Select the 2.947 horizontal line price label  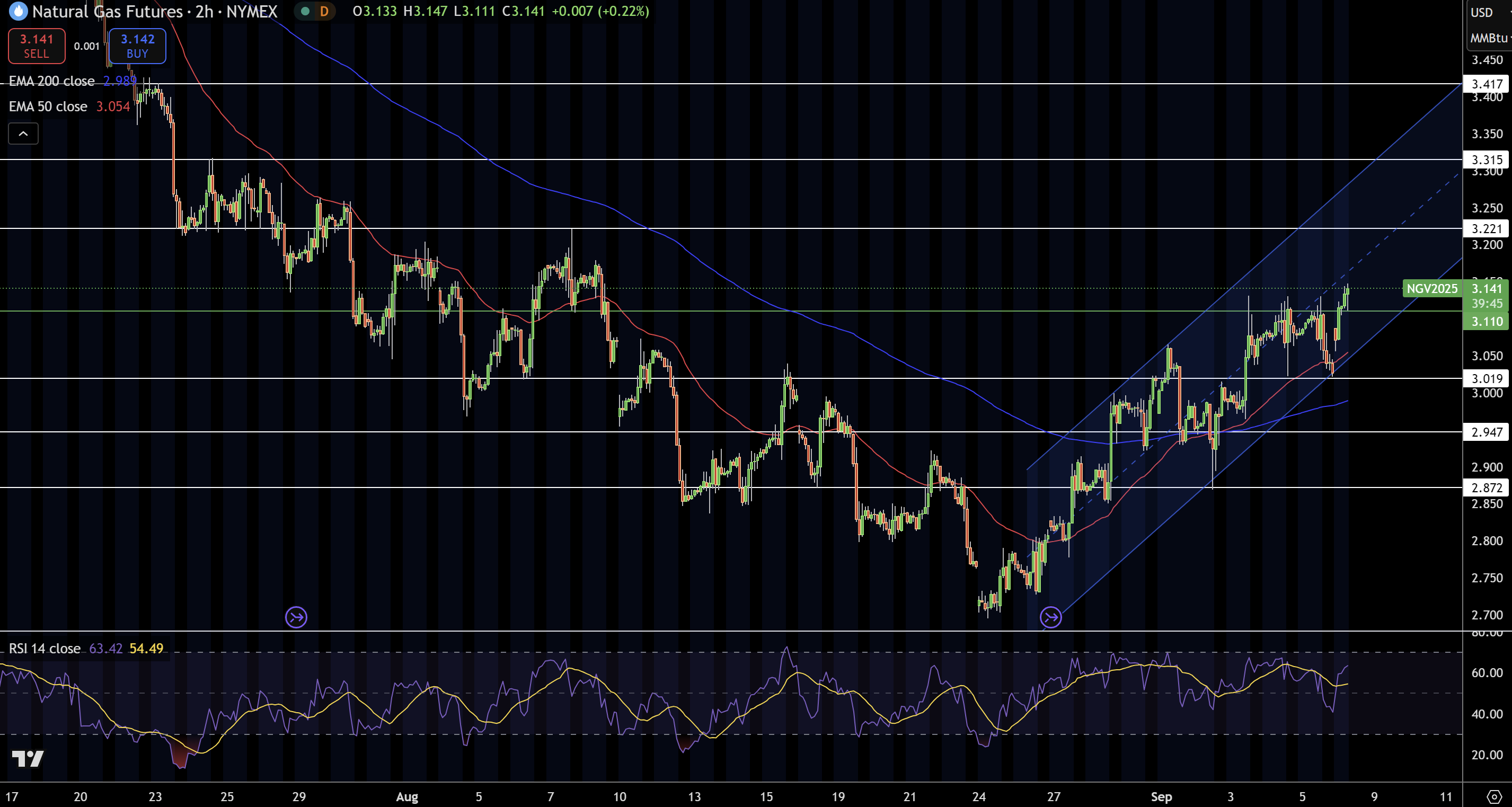(1487, 432)
